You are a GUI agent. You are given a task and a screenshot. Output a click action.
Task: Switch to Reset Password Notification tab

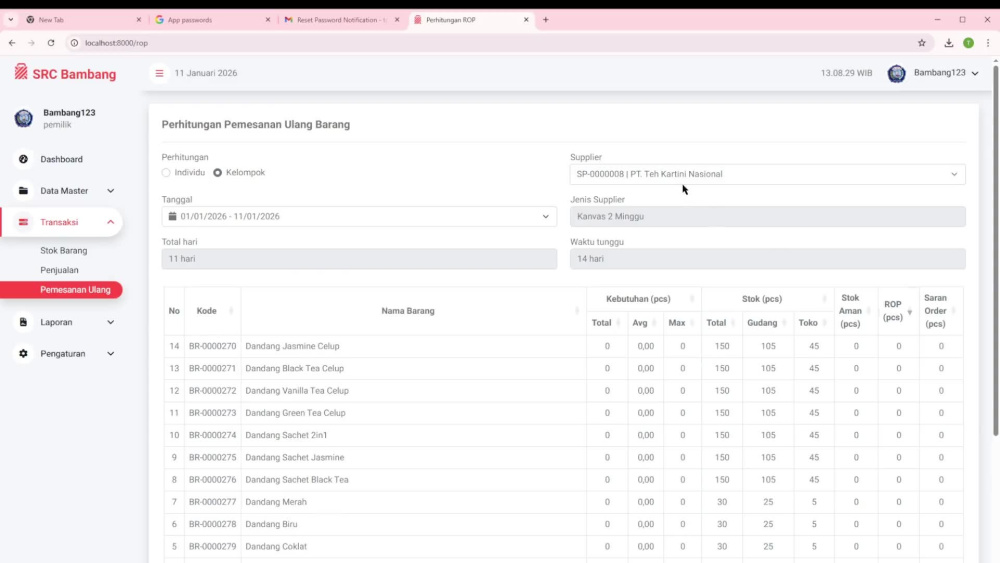(x=341, y=20)
